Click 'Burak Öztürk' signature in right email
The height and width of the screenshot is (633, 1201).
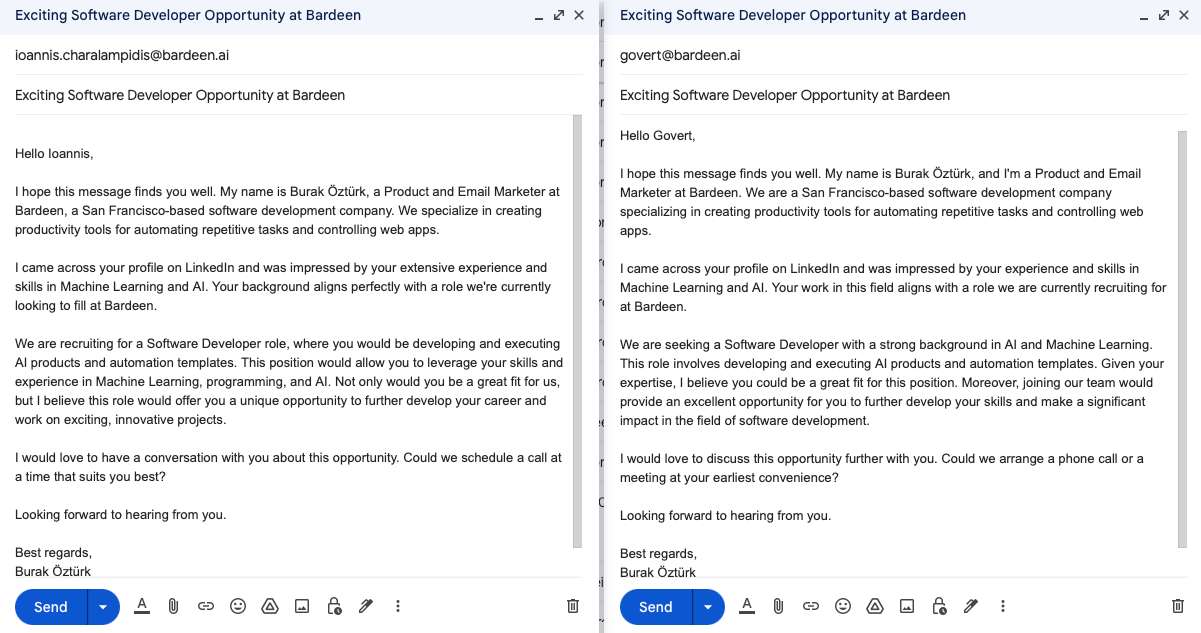pyautogui.click(x=658, y=573)
